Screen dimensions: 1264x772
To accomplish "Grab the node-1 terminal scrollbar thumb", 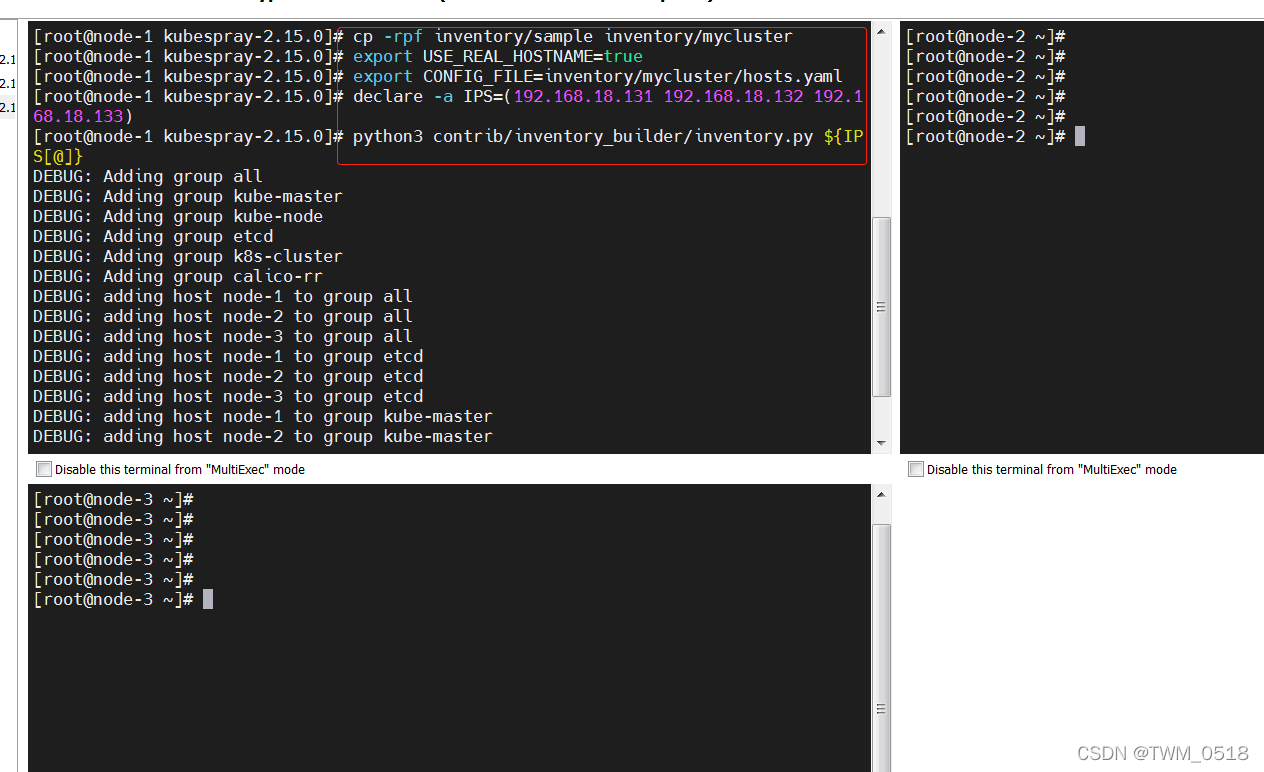I will point(881,306).
